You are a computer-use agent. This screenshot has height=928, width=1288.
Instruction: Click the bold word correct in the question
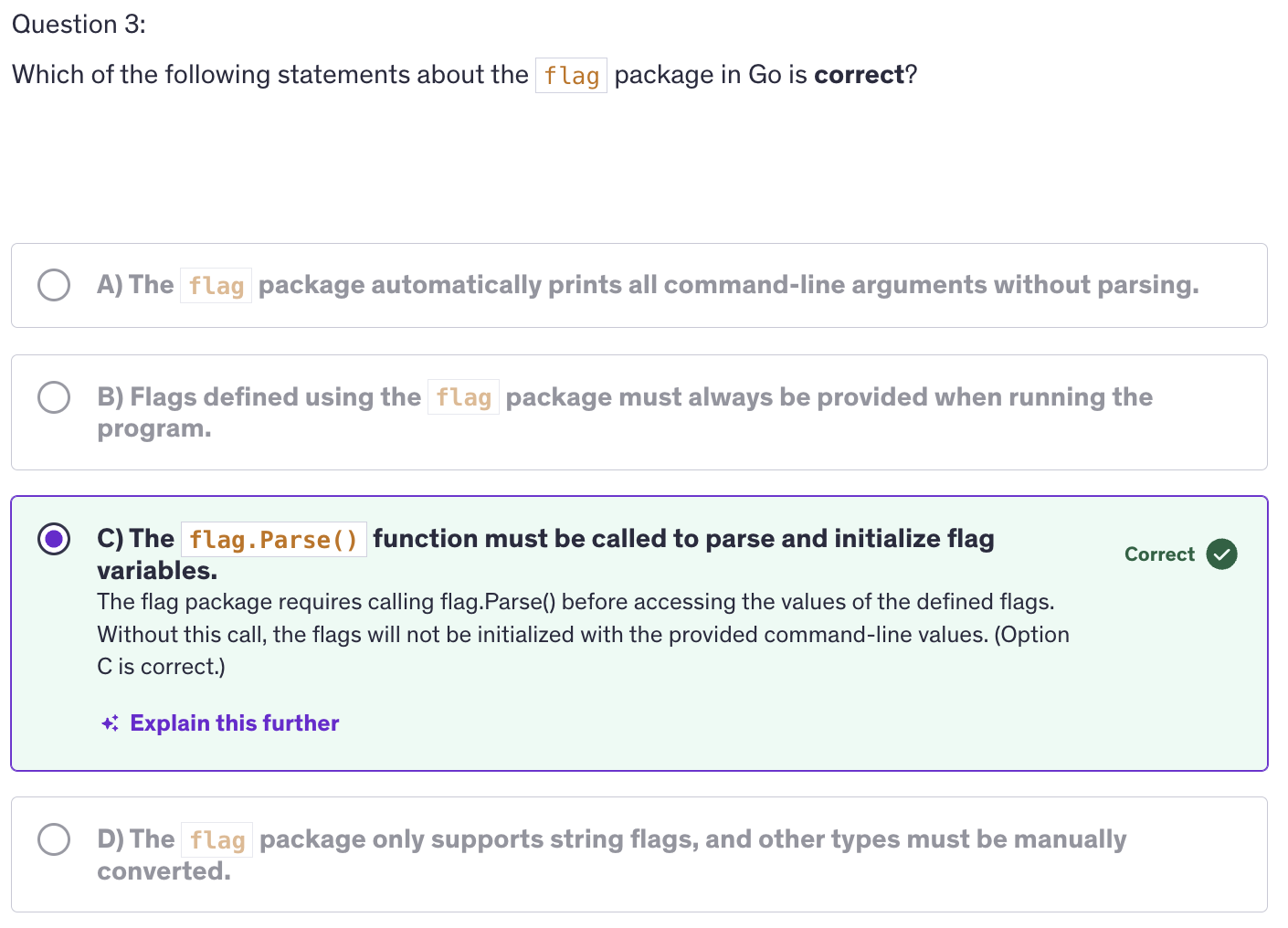pyautogui.click(x=858, y=75)
